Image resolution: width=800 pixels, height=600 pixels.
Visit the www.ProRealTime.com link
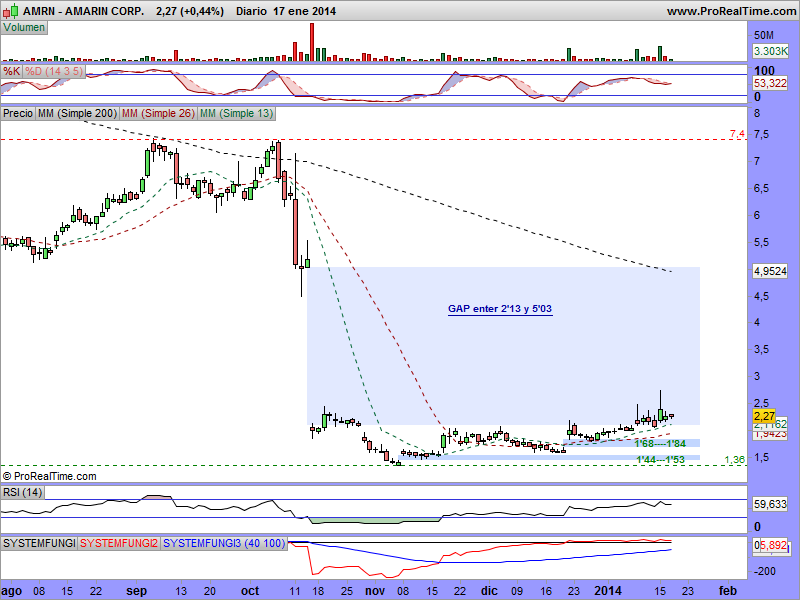pos(731,11)
